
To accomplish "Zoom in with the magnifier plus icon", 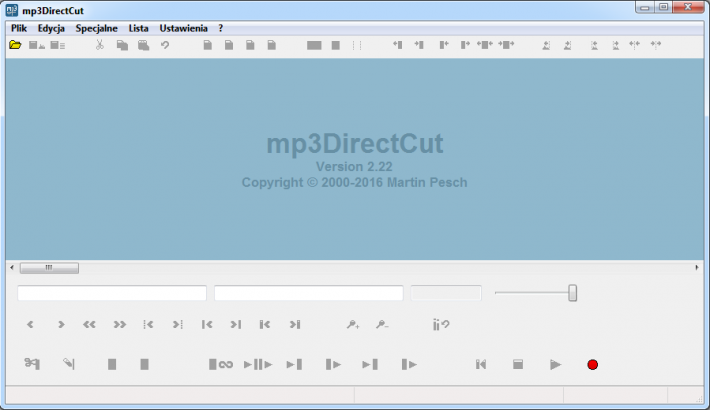I will pyautogui.click(x=353, y=324).
